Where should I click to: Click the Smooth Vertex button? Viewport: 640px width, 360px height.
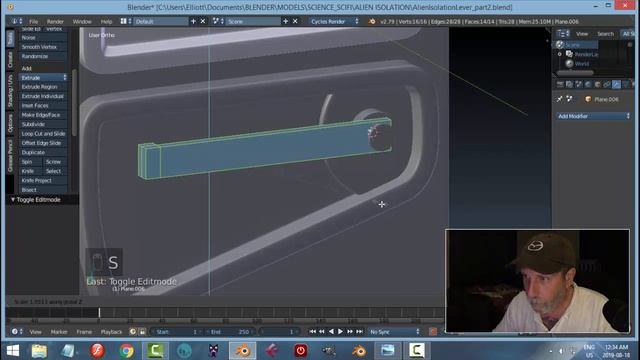click(x=43, y=47)
